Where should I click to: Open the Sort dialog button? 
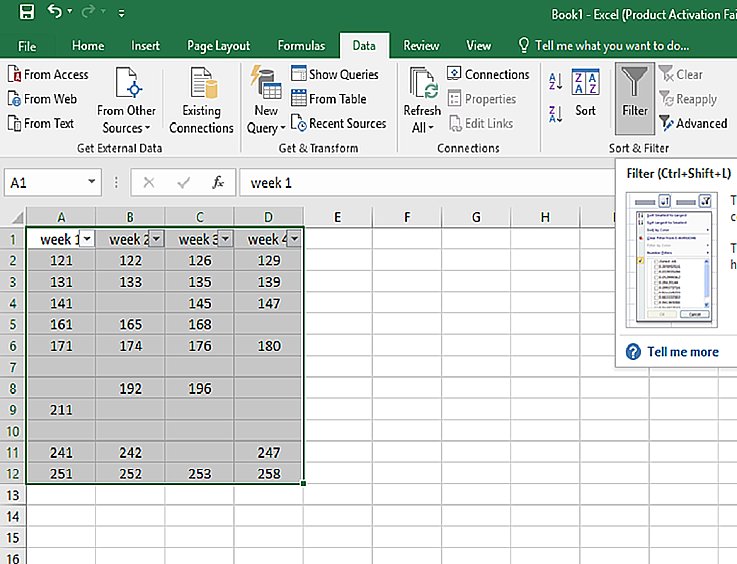585,93
